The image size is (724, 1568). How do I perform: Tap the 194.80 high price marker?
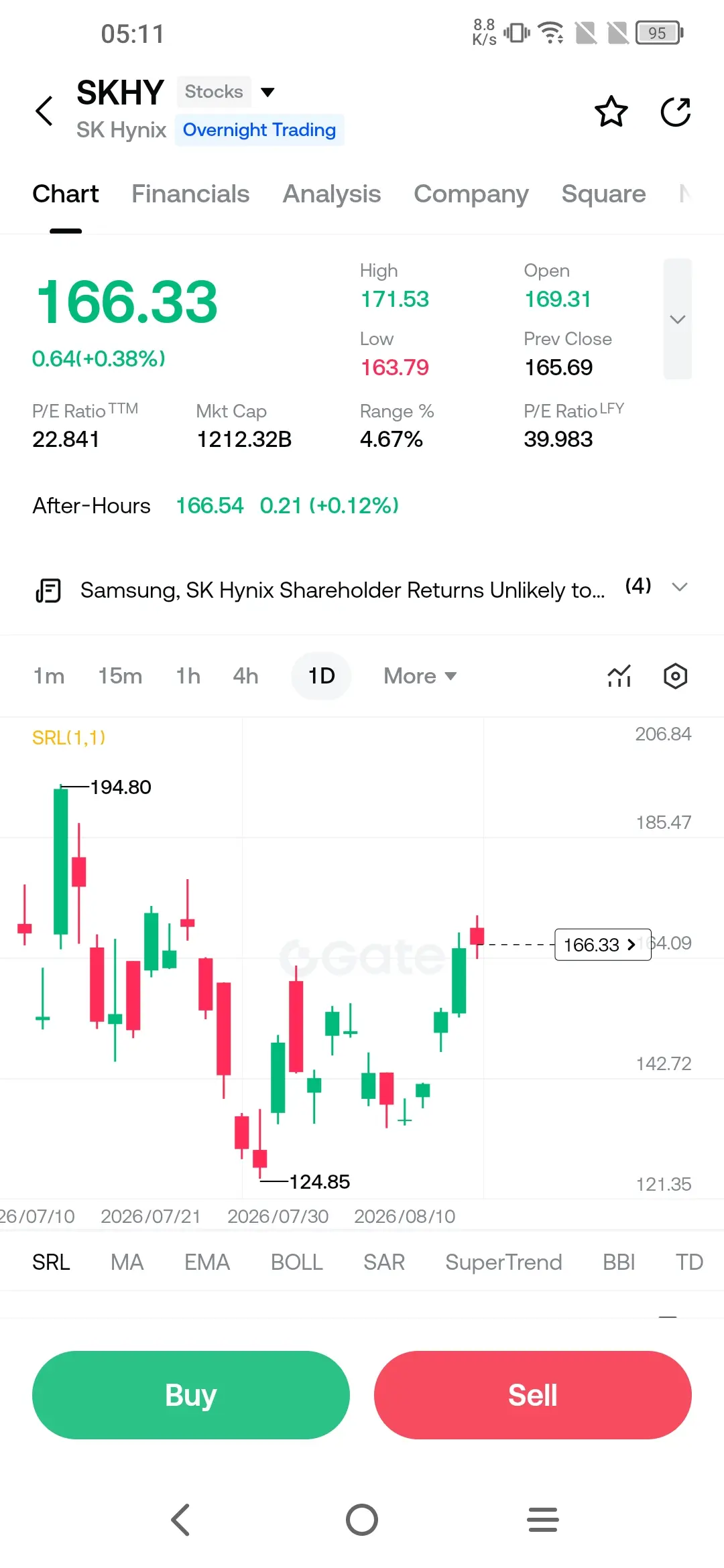tap(121, 787)
